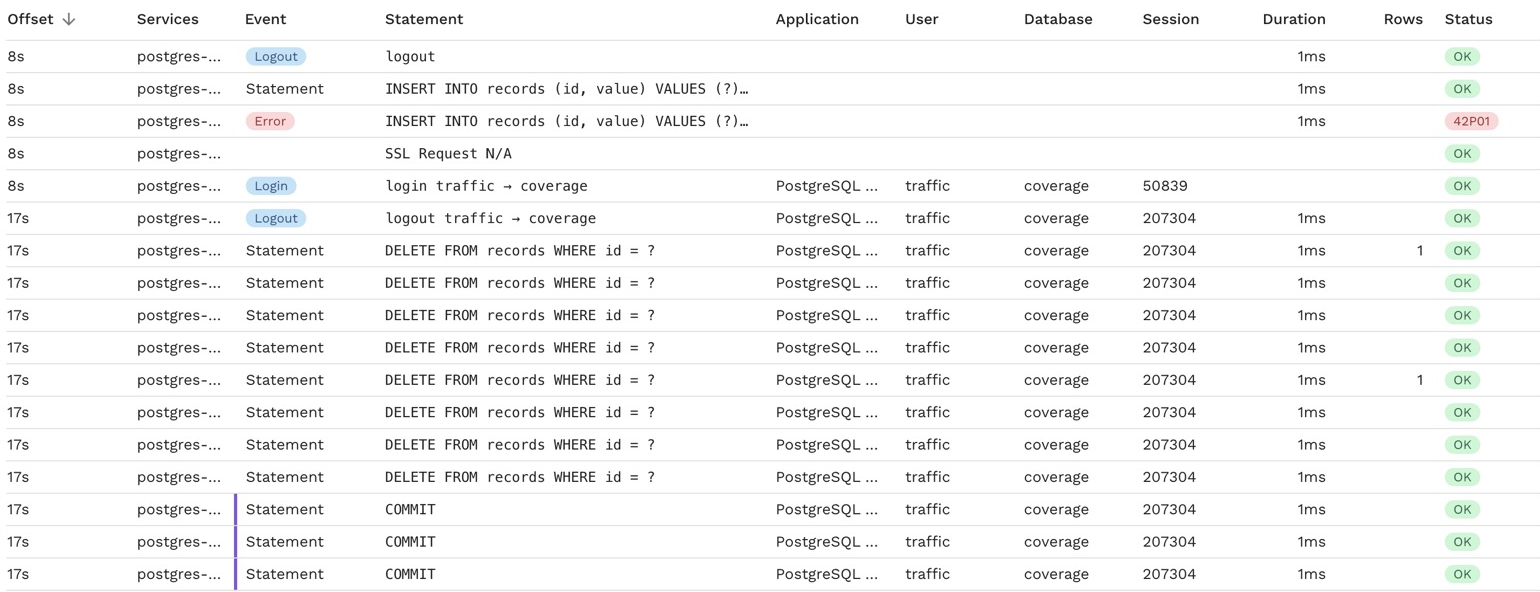Click 8s offset in the SSL Request row
This screenshot has height=592, width=1540.
click(x=16, y=154)
